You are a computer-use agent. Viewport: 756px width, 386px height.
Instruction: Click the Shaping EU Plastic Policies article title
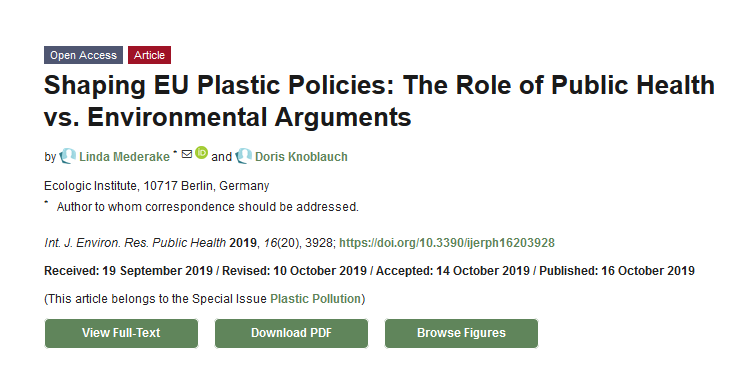pos(379,101)
